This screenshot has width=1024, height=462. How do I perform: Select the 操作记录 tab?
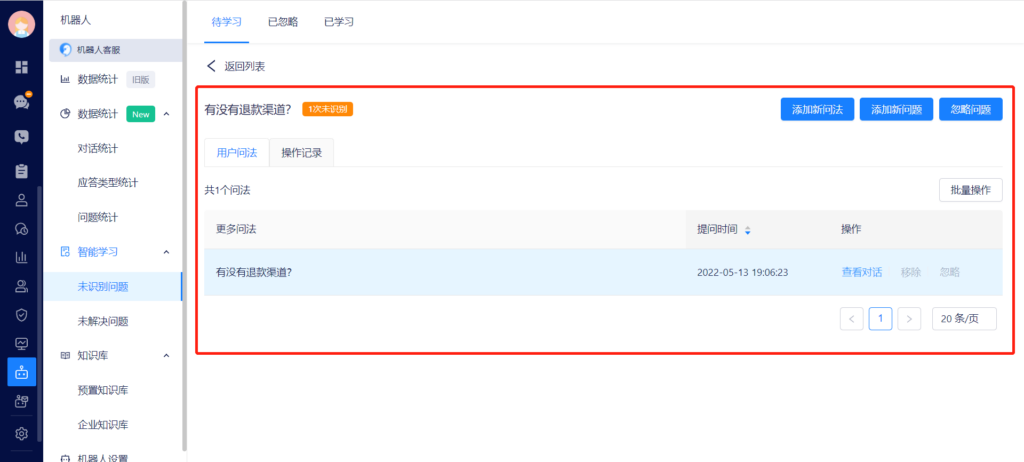[302, 153]
